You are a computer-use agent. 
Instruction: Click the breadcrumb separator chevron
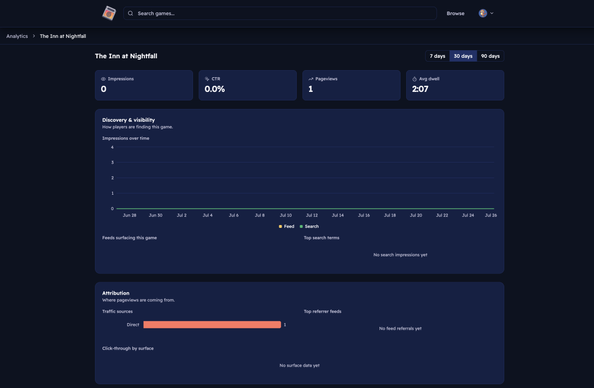34,36
